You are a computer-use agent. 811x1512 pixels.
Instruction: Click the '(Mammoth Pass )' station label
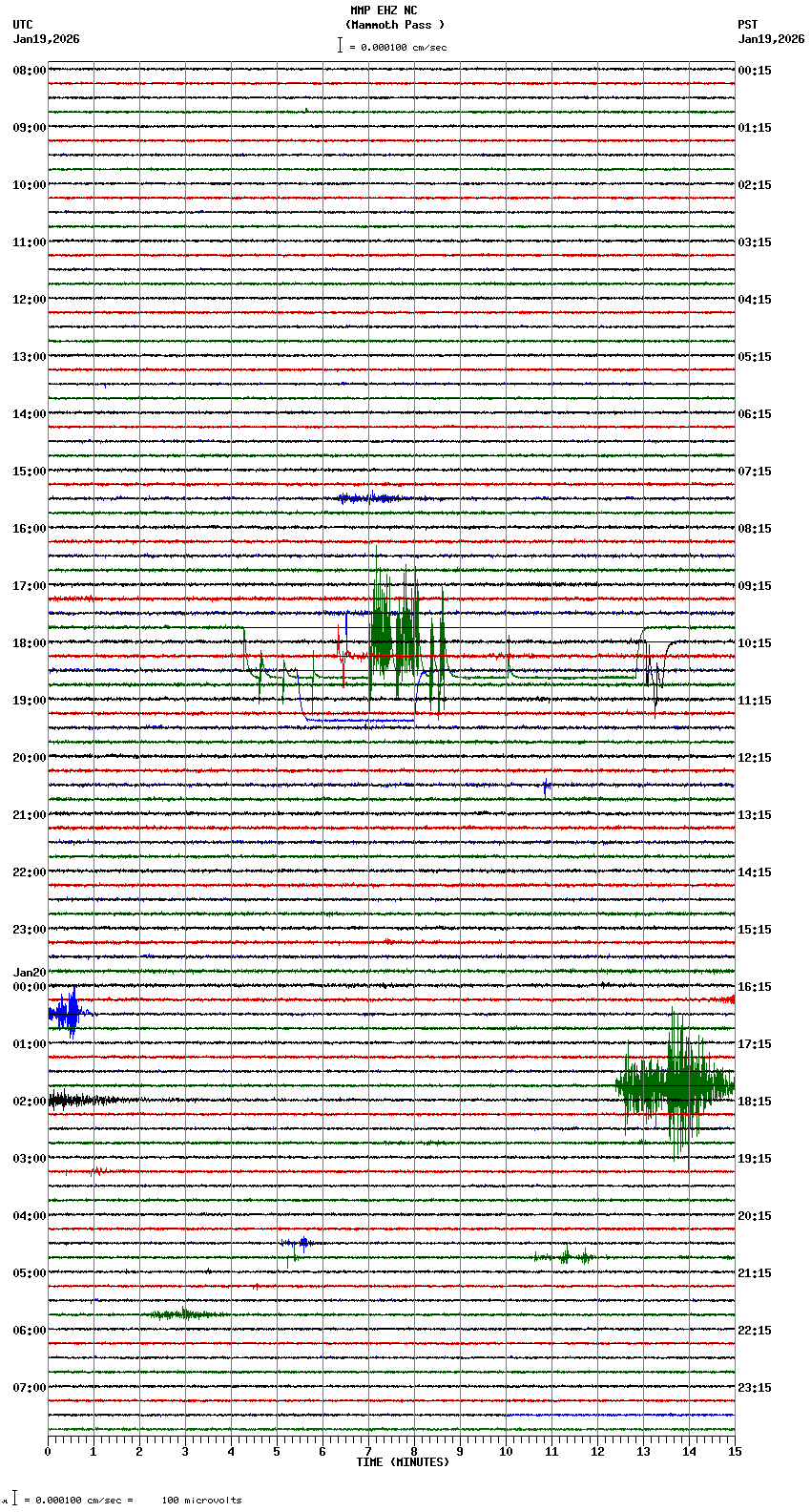(x=395, y=25)
